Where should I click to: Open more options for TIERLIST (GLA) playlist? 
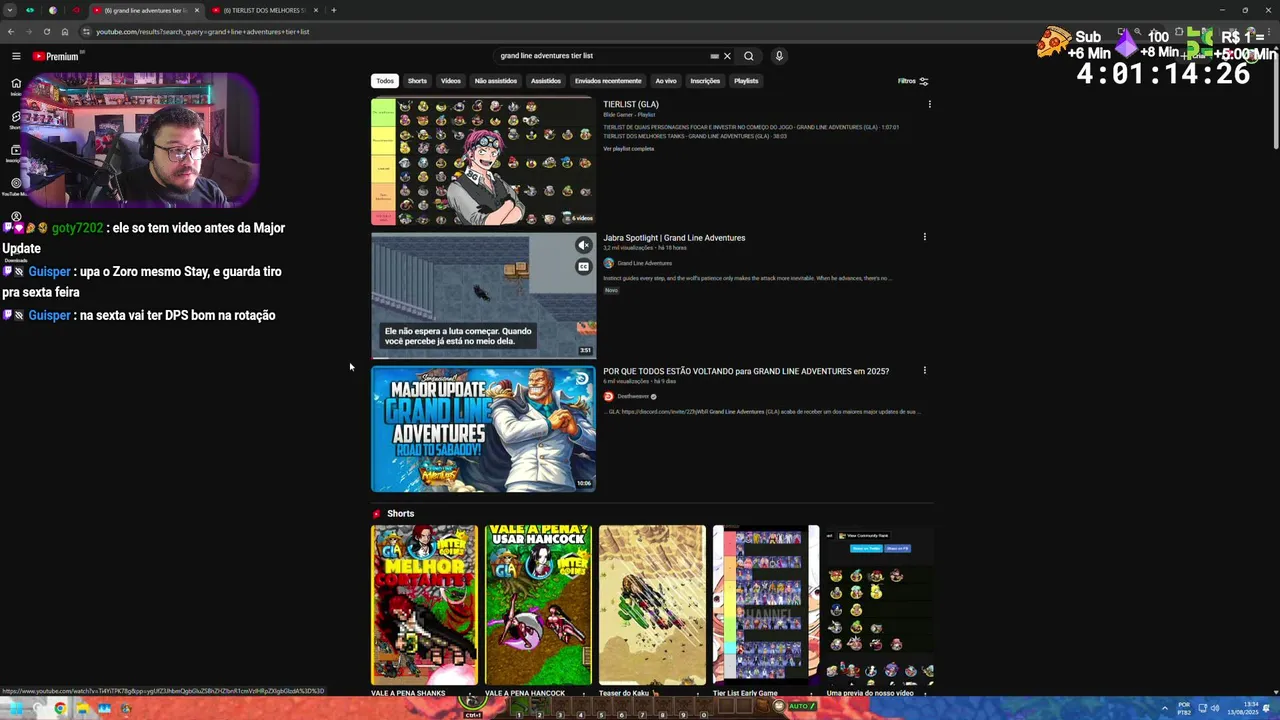tap(929, 104)
